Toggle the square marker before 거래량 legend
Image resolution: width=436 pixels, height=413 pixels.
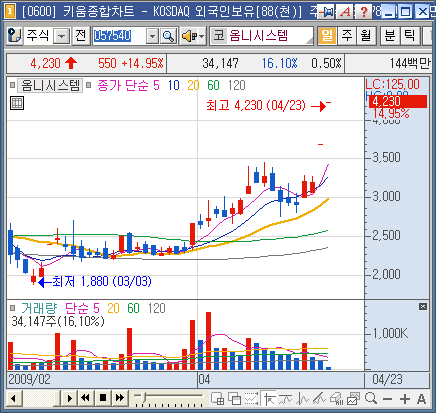pos(13,308)
